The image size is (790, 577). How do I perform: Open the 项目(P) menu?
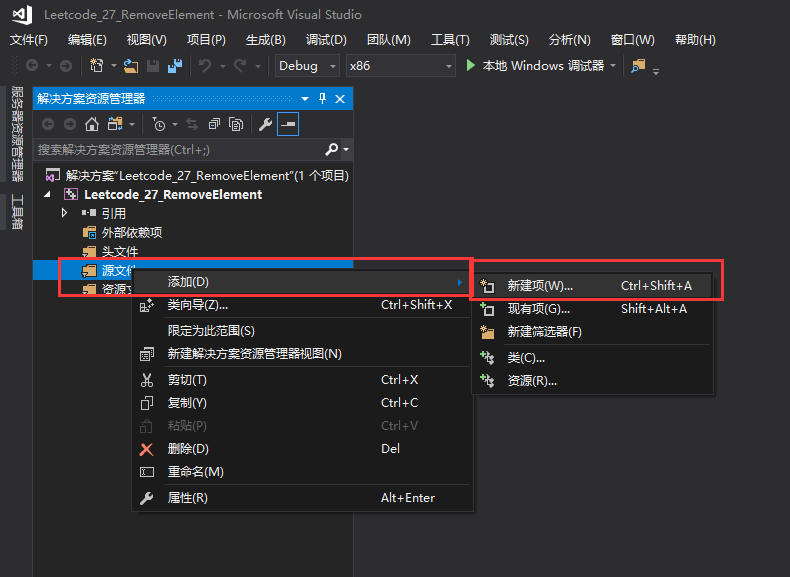206,40
